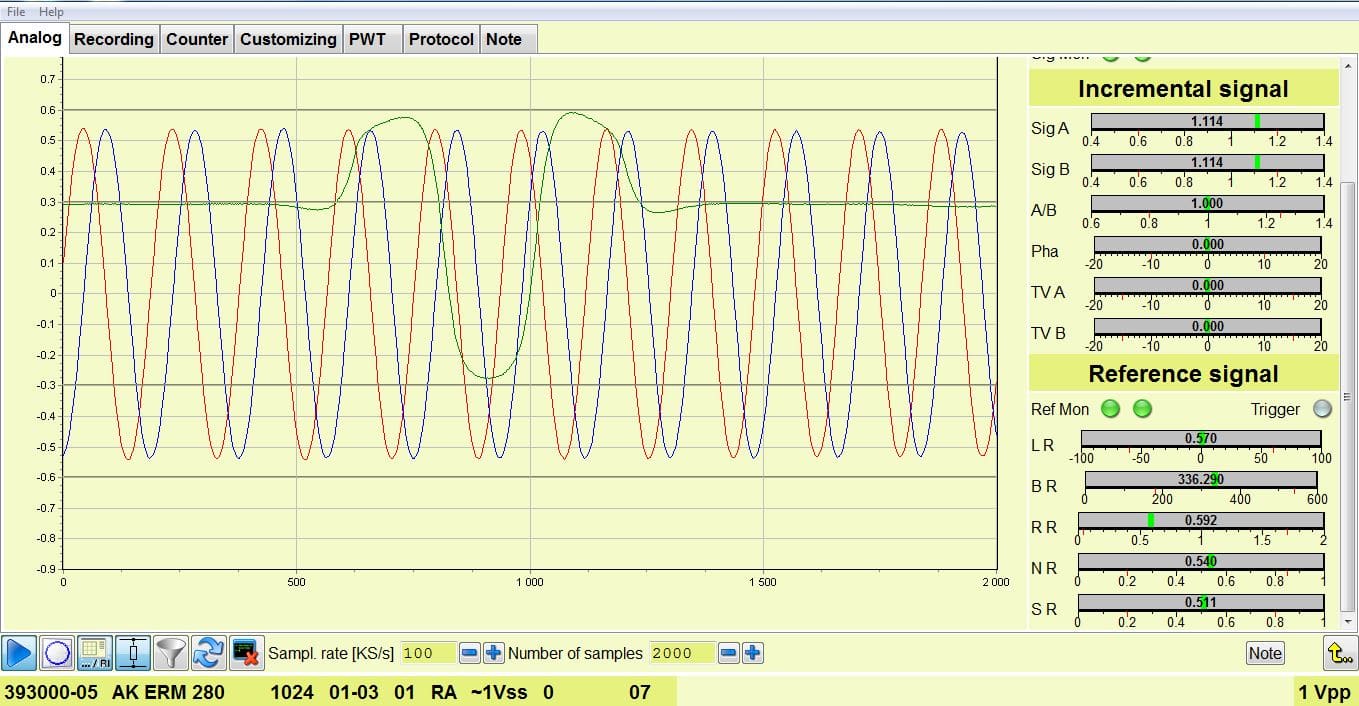Click the Ref Mon label
Viewport: 1359px width, 706px height.
pyautogui.click(x=1059, y=409)
